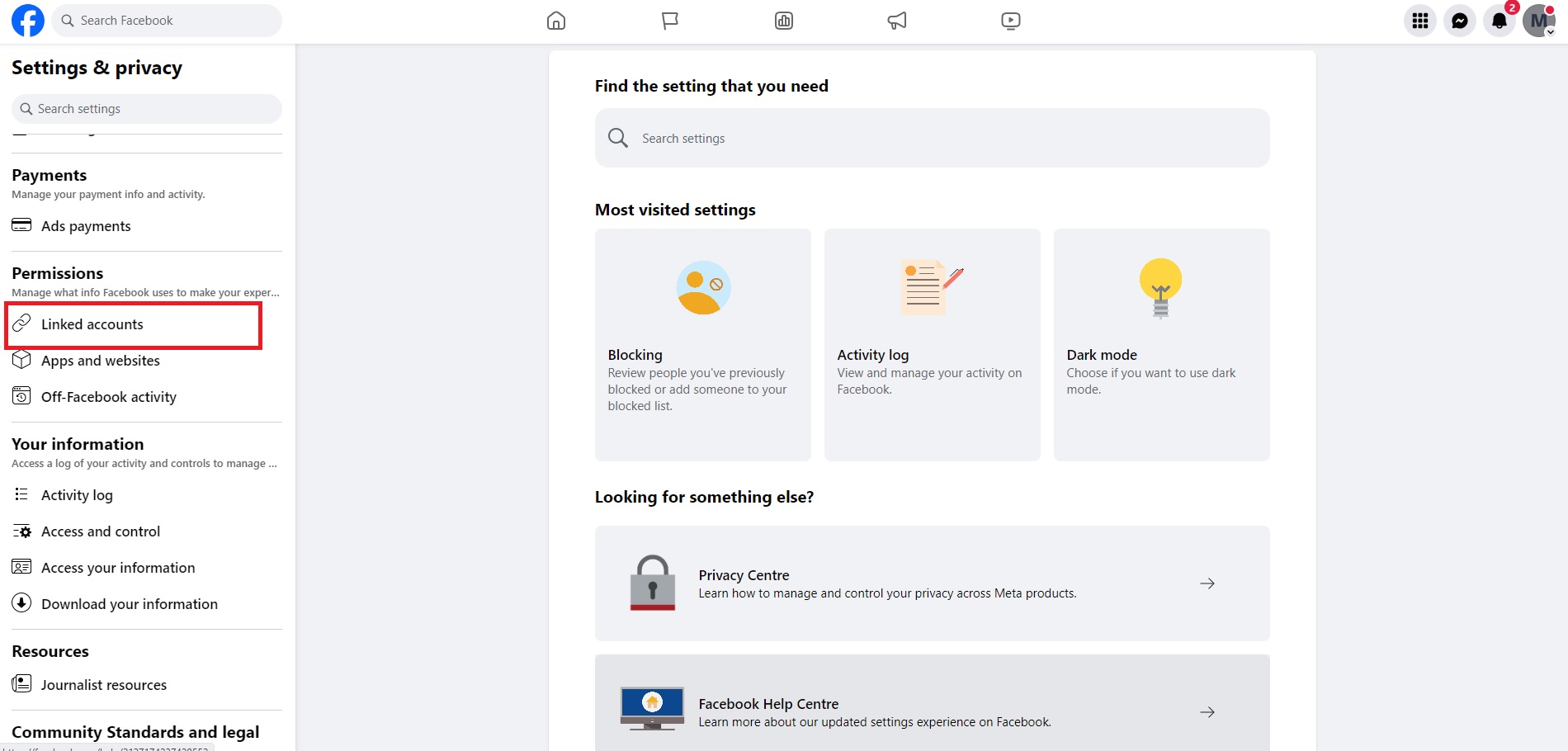Open the grid Menu icon
1568x751 pixels.
[x=1420, y=21]
